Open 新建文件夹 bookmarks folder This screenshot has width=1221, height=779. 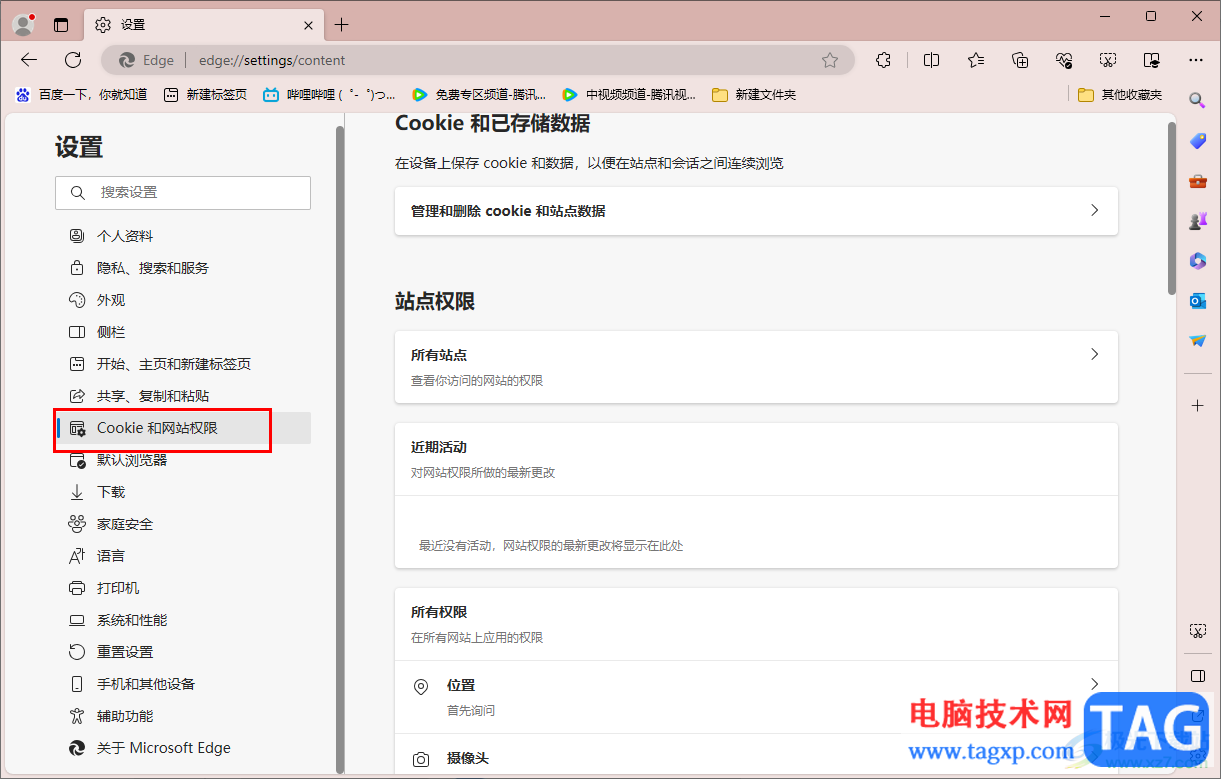point(754,95)
